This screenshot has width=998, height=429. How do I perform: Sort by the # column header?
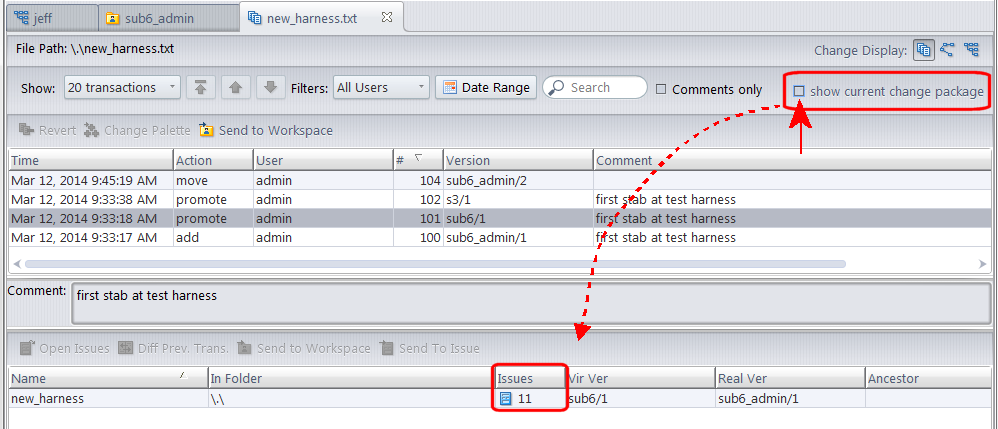coord(417,160)
